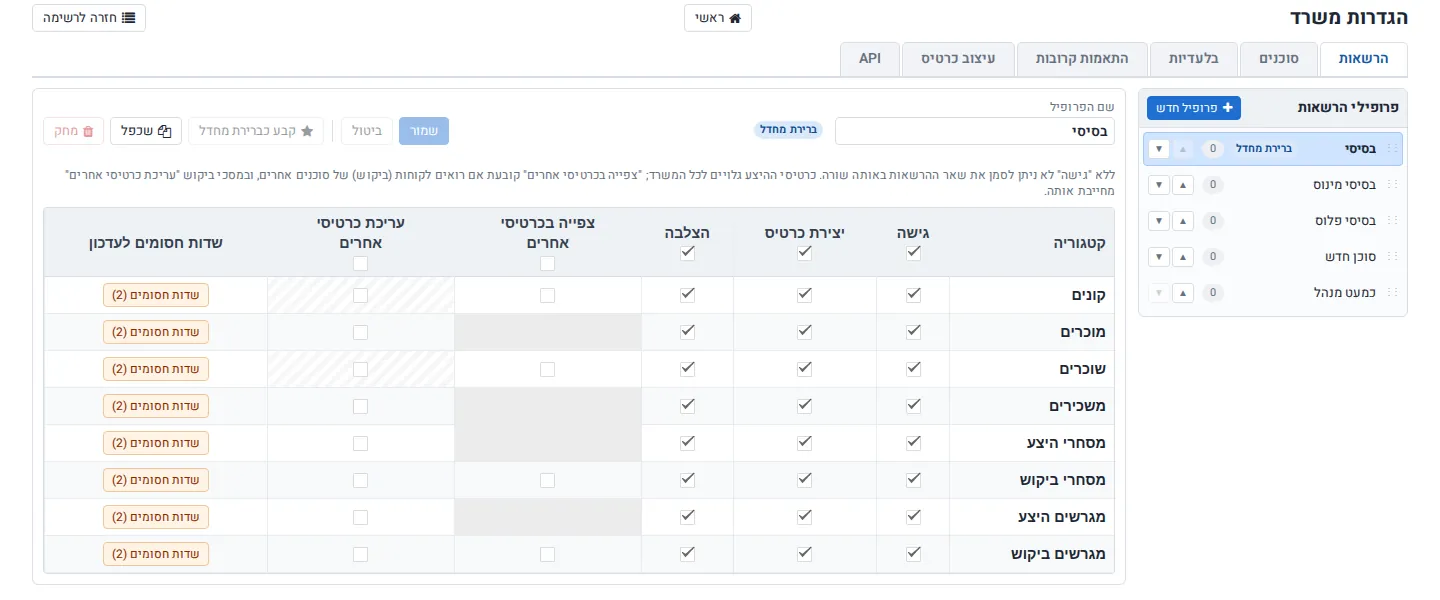Move בסיסי profile down with arrow
1440x600 pixels.
(x=1159, y=149)
